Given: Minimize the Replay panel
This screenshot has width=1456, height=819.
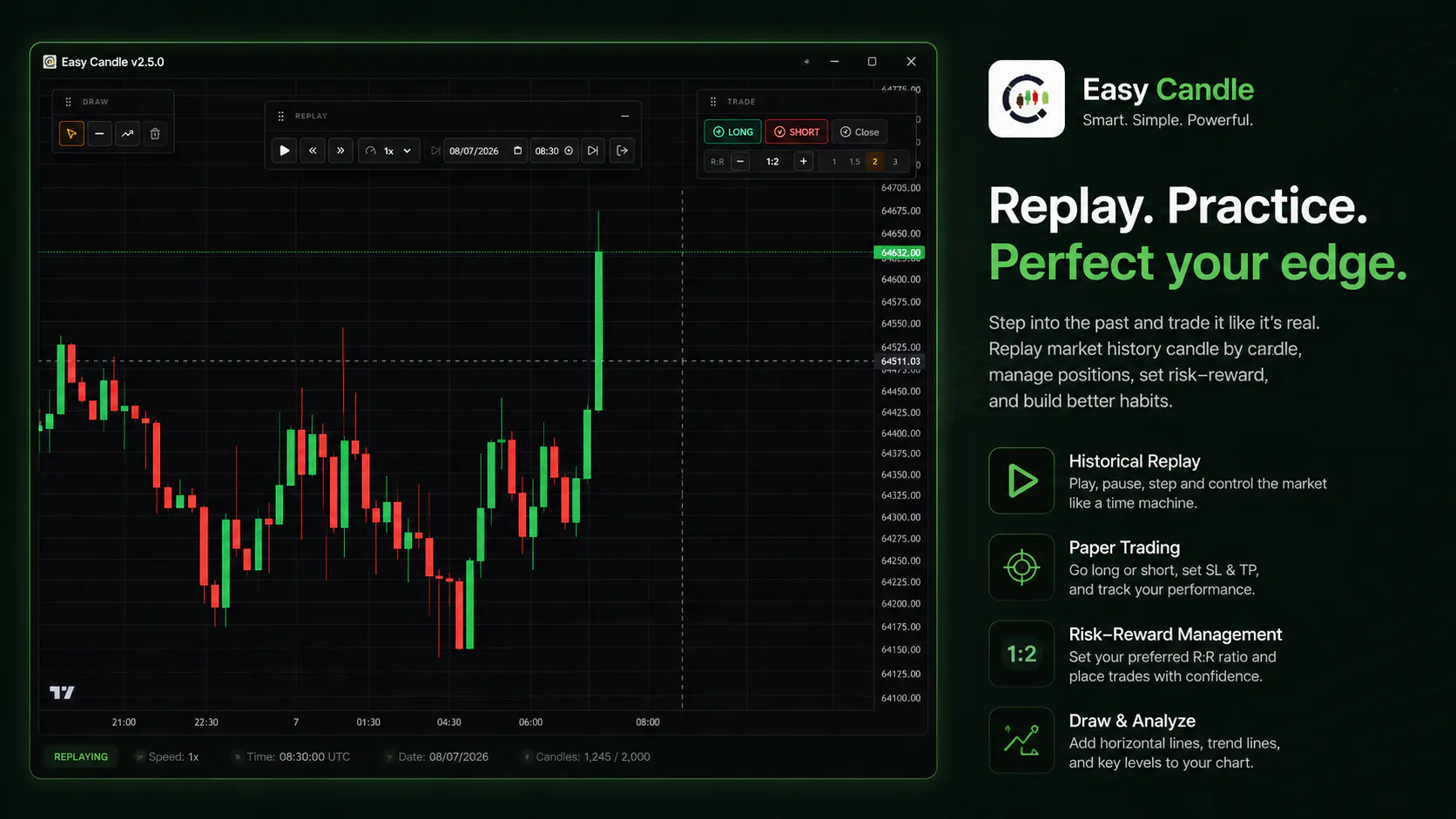Looking at the screenshot, I should click(624, 116).
